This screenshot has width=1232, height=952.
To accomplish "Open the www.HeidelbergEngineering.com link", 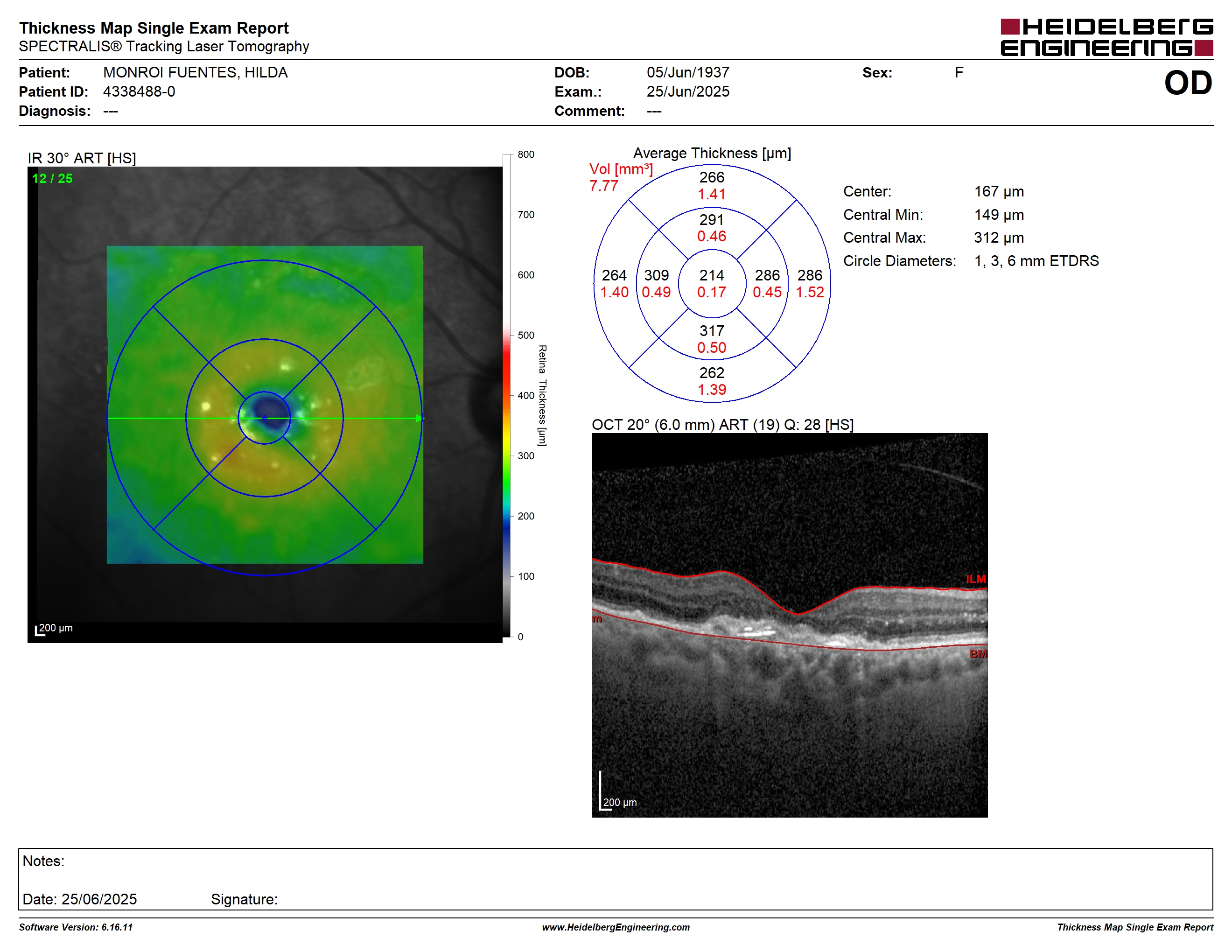I will pos(616,927).
